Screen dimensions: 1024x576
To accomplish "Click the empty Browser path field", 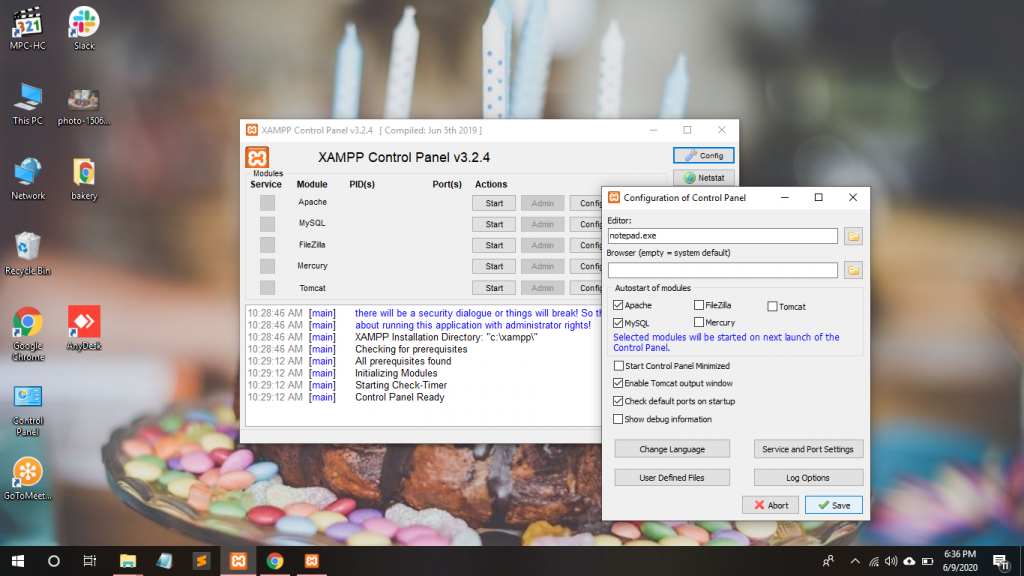I will pos(722,270).
